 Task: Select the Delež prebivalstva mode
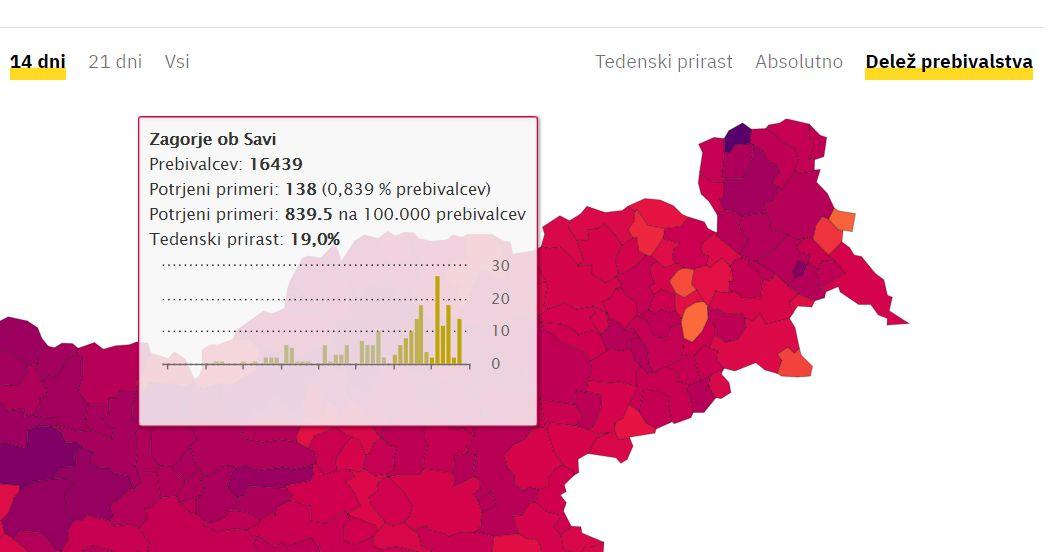pos(948,62)
